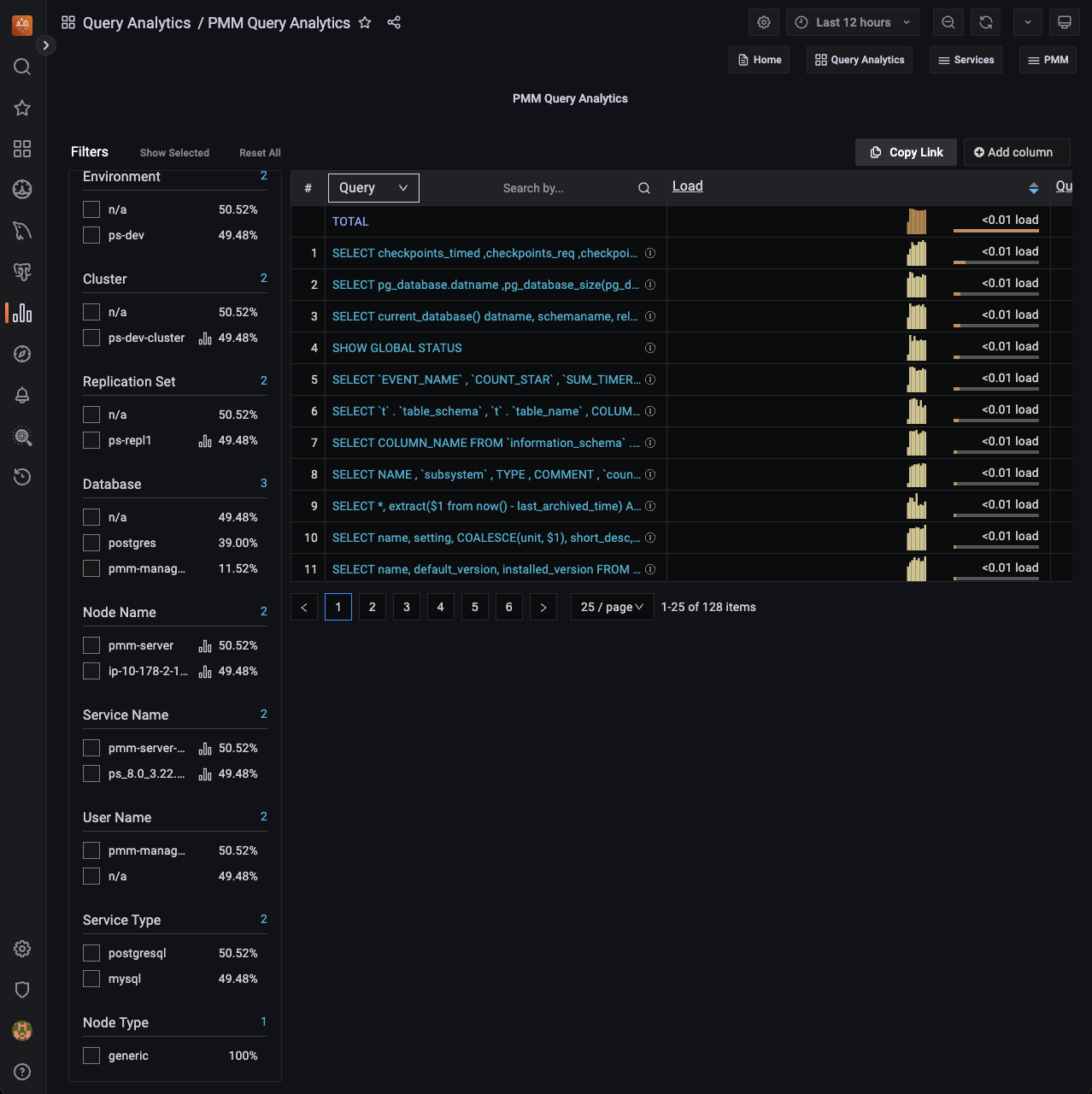1092x1094 pixels.
Task: Check postgresql service type filter
Action: point(91,953)
